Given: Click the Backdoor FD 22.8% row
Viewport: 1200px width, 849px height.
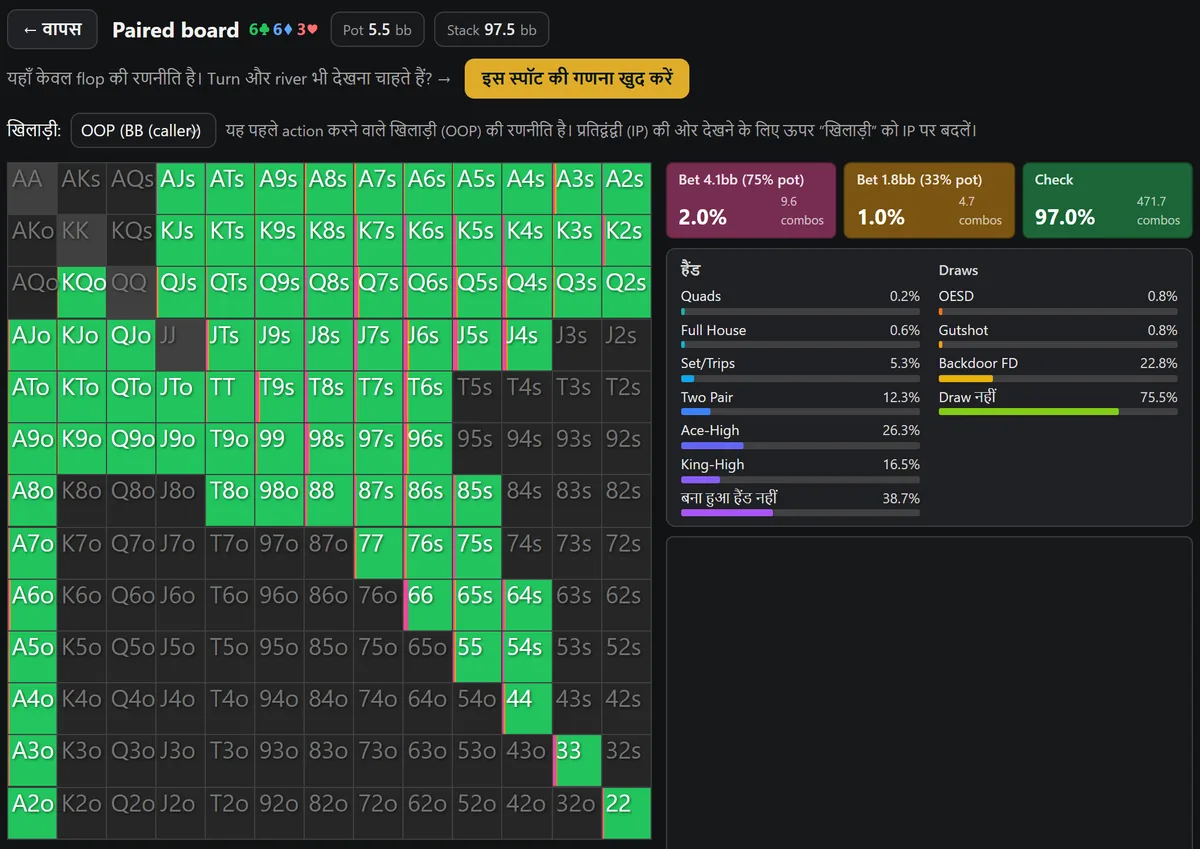Looking at the screenshot, I should pos(1058,369).
